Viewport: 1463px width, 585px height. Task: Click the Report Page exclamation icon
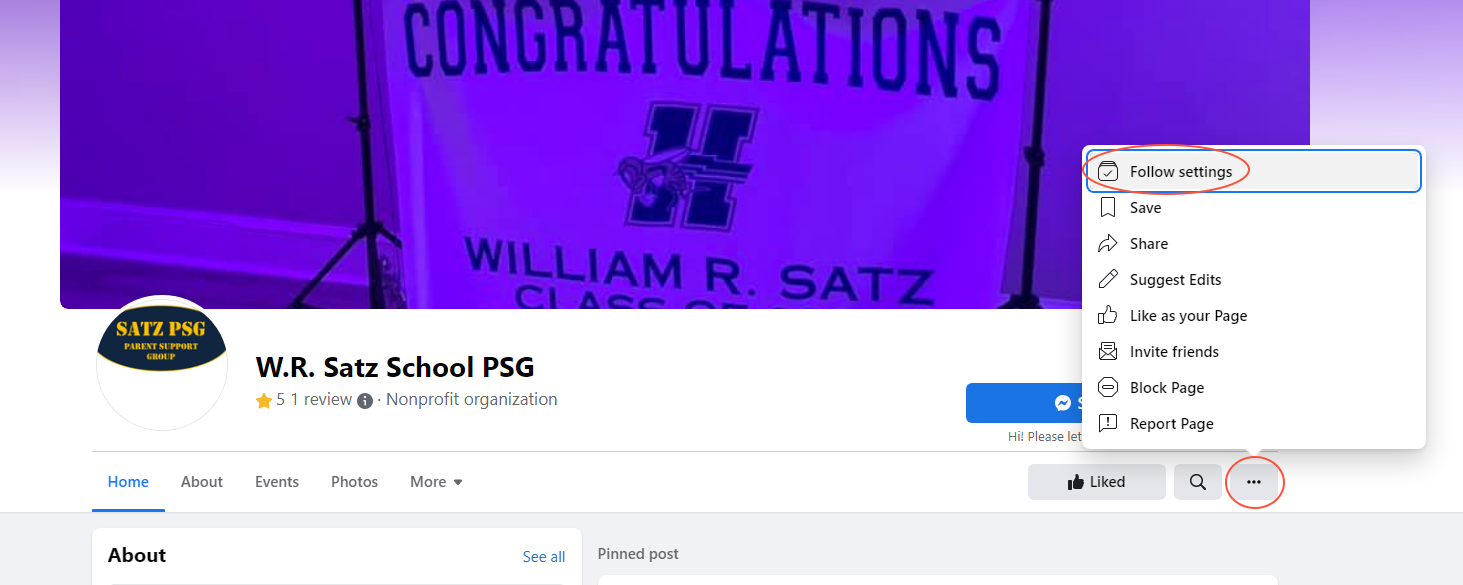pyautogui.click(x=1108, y=424)
